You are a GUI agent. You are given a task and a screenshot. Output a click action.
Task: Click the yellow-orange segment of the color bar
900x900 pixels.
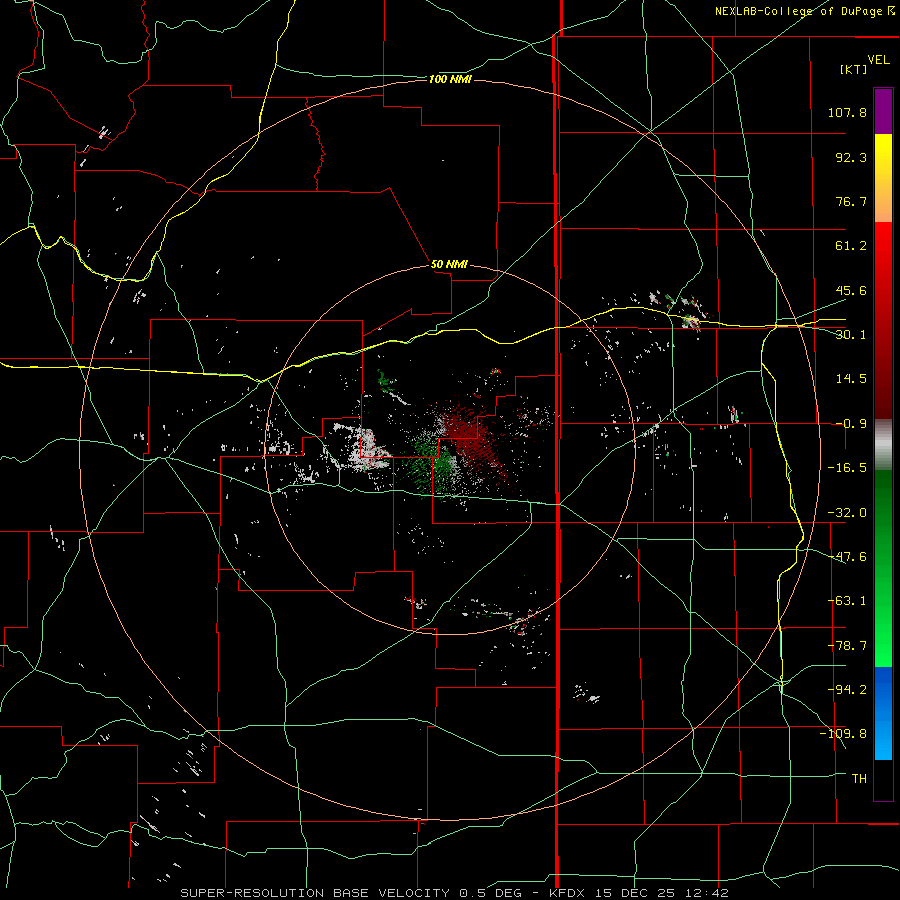pyautogui.click(x=883, y=178)
